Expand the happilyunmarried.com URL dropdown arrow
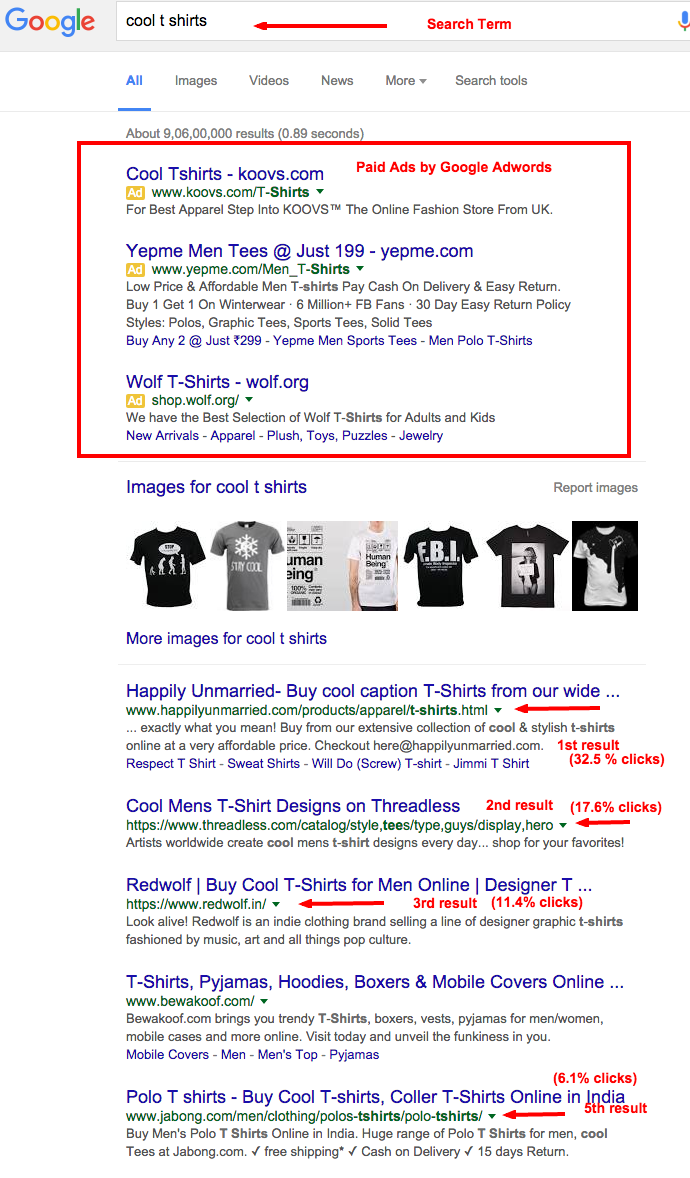 (x=498, y=710)
